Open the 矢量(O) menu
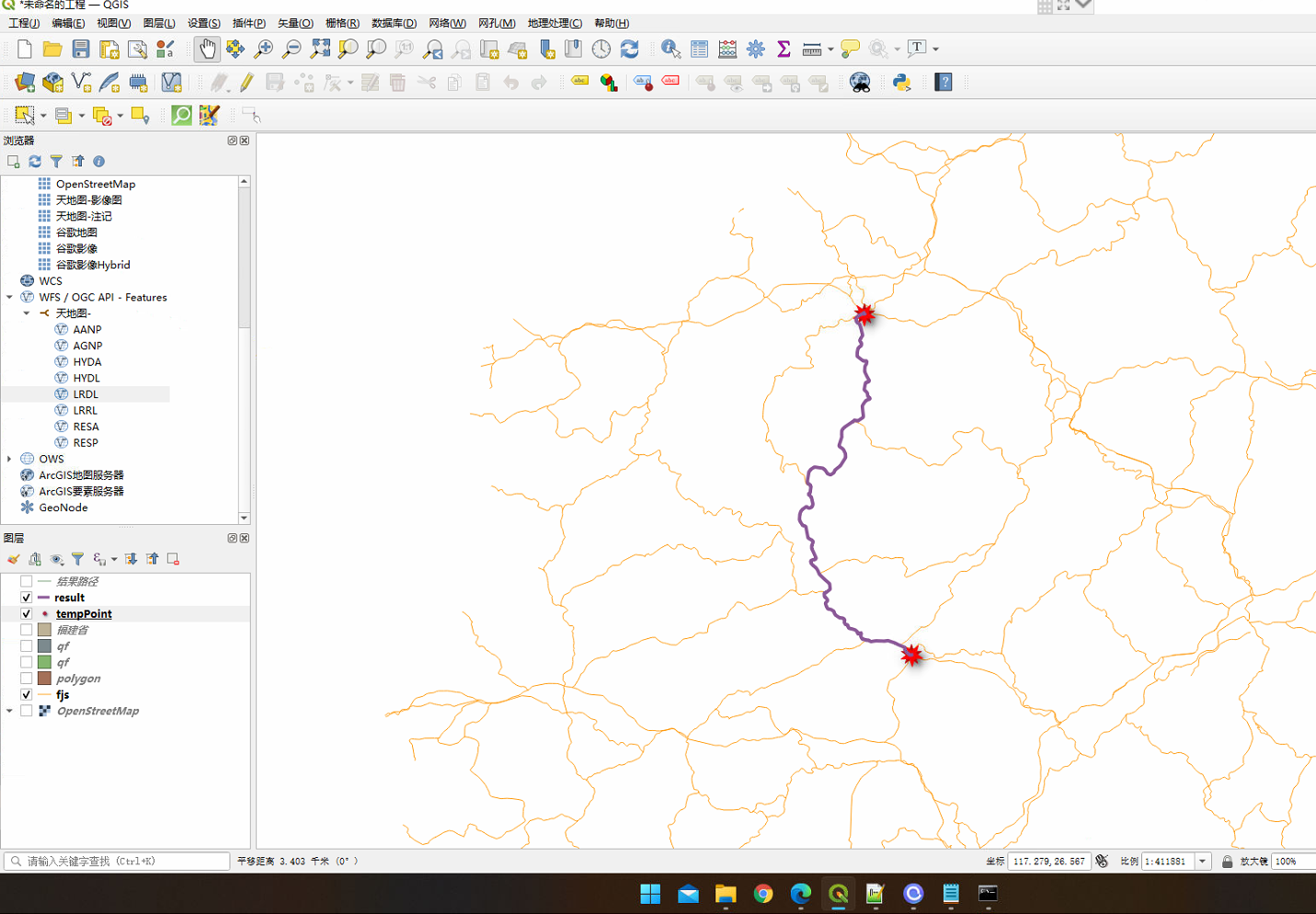 click(x=294, y=23)
